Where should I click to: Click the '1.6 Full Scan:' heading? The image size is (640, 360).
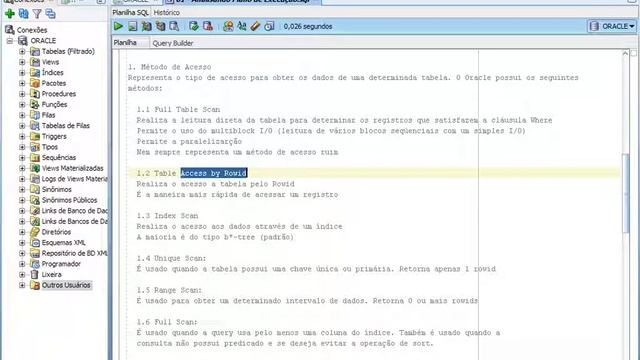(167, 322)
